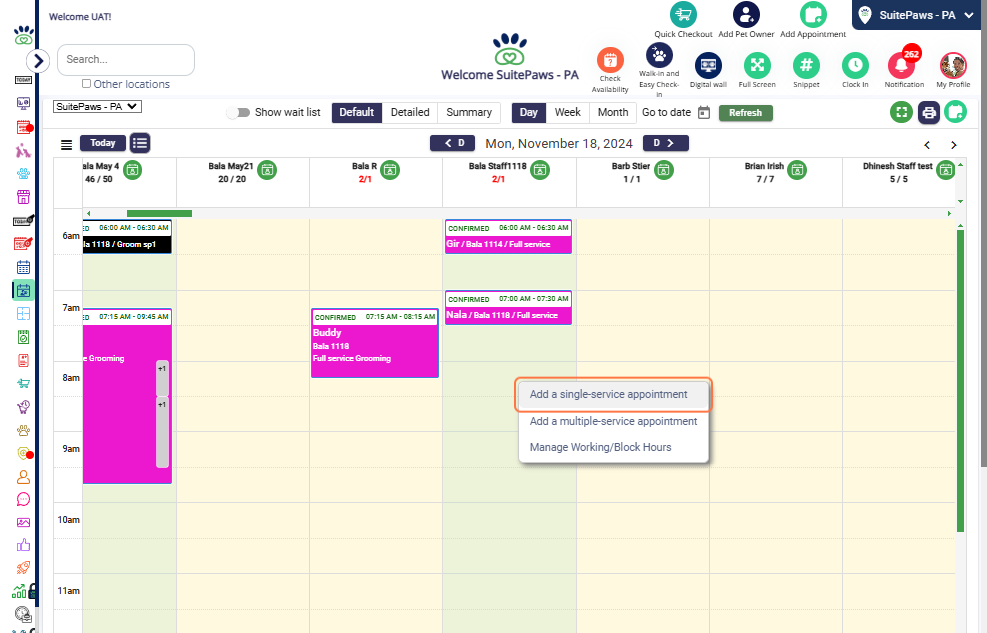Click first +1 overflow badge in Bala May 4 column

click(x=162, y=378)
